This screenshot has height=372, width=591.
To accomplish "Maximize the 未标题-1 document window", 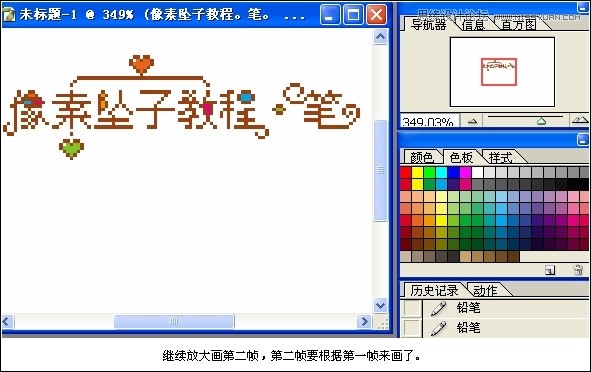I will 353,15.
